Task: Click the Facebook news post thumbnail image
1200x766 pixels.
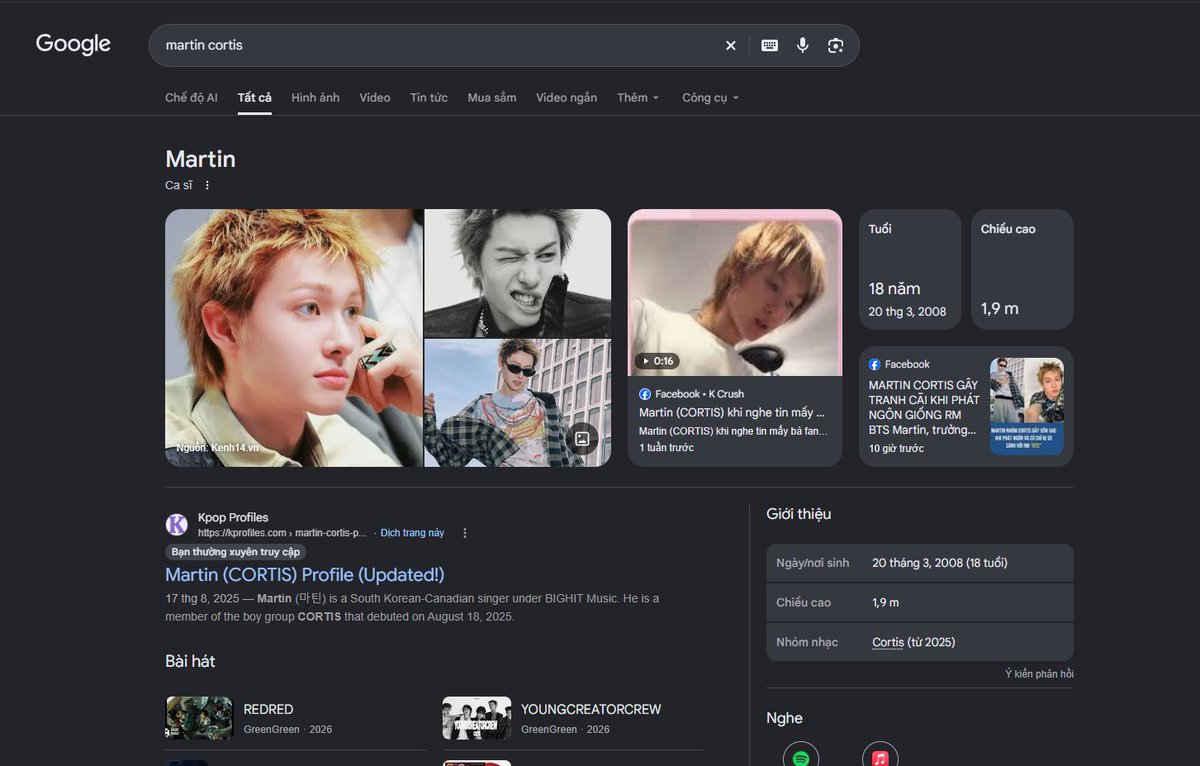Action: (x=1027, y=407)
